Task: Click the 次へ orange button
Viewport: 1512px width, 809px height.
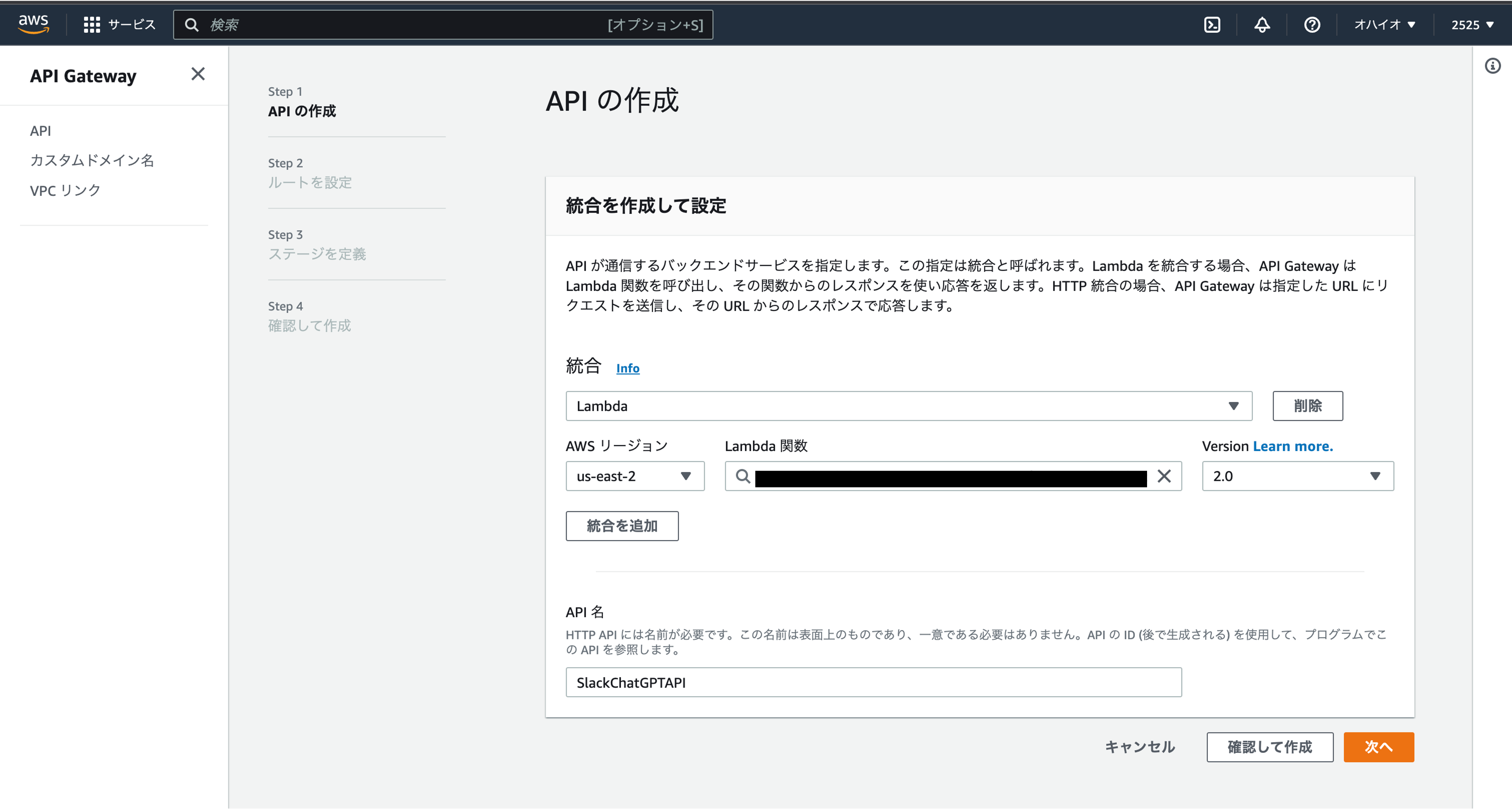Action: 1378,747
